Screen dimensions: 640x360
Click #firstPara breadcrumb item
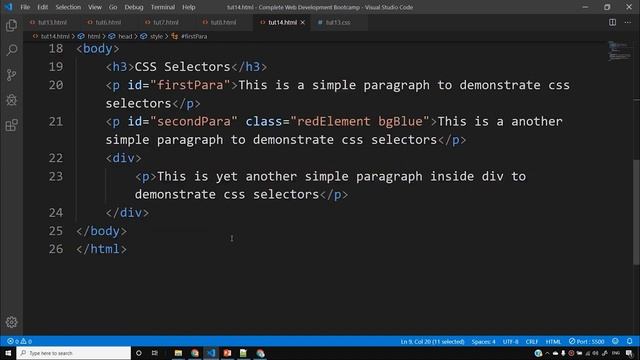point(194,36)
